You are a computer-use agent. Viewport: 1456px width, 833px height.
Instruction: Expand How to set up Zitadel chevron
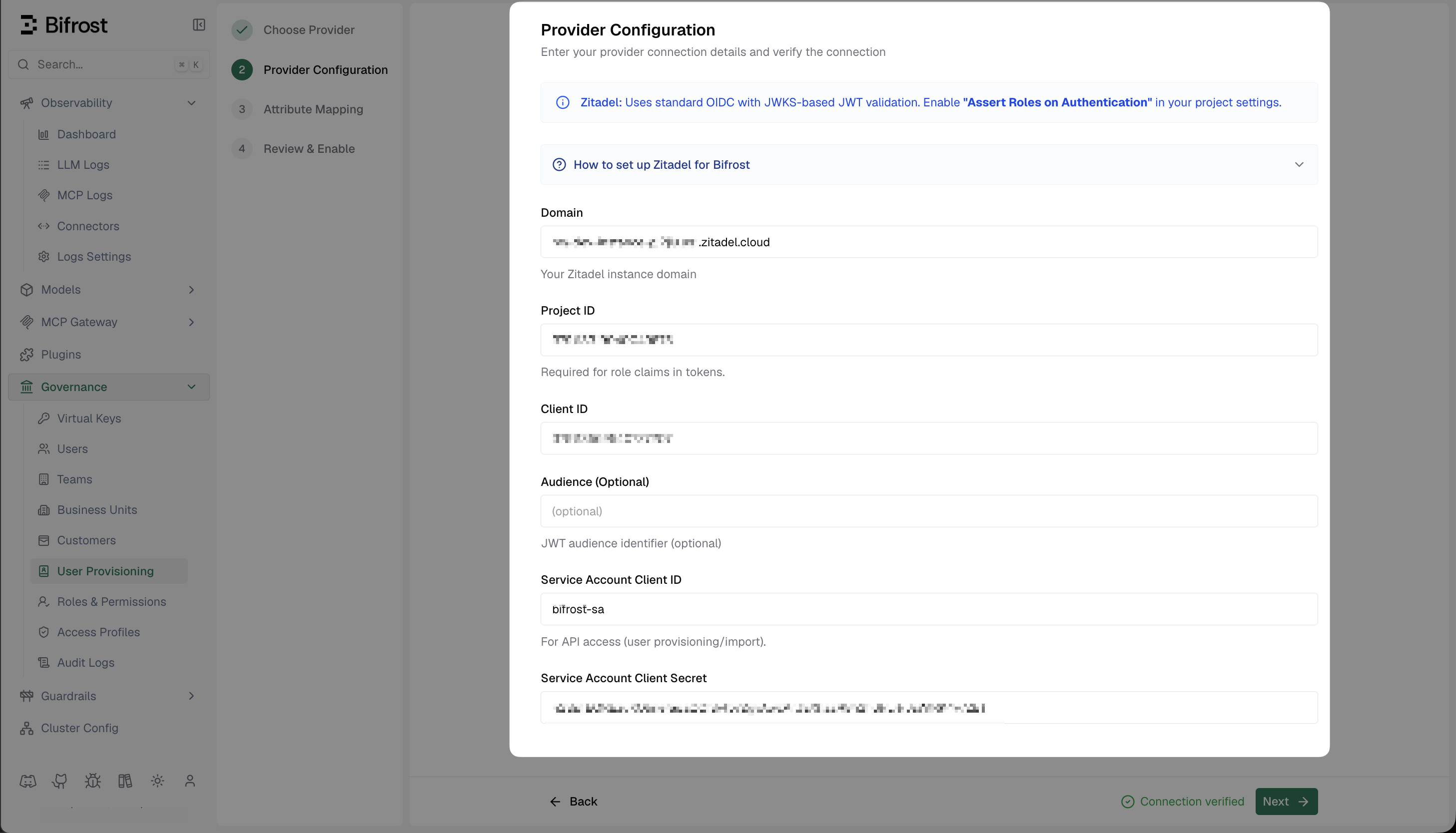(1299, 165)
